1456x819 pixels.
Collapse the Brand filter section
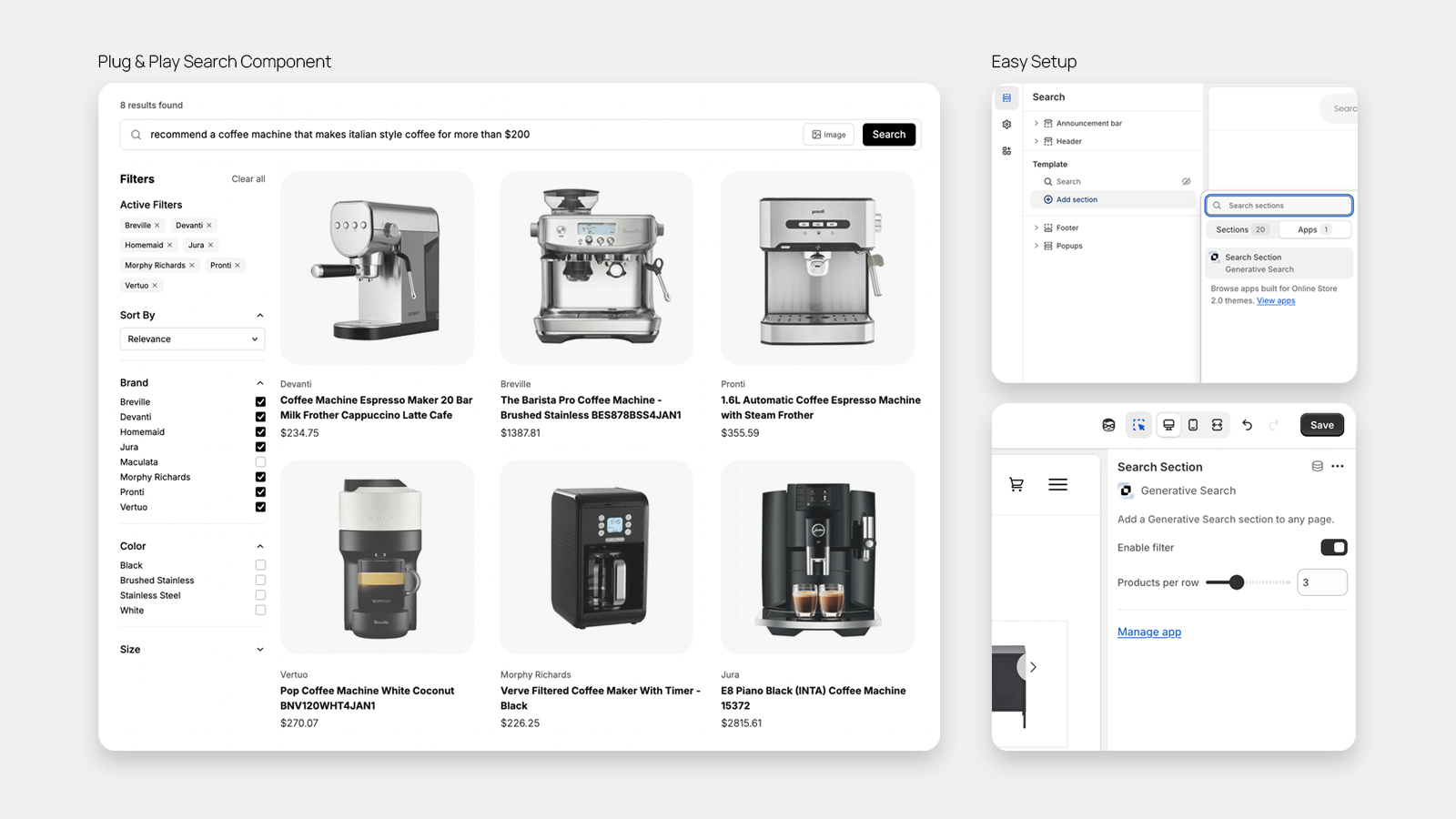[x=260, y=383]
